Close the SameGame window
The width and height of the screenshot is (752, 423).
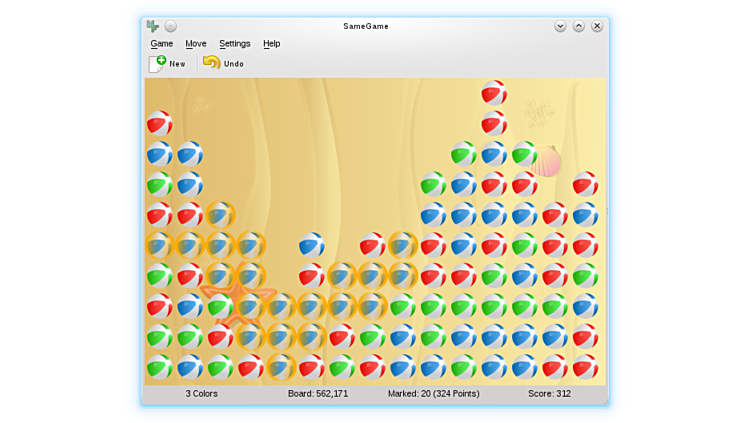(597, 26)
